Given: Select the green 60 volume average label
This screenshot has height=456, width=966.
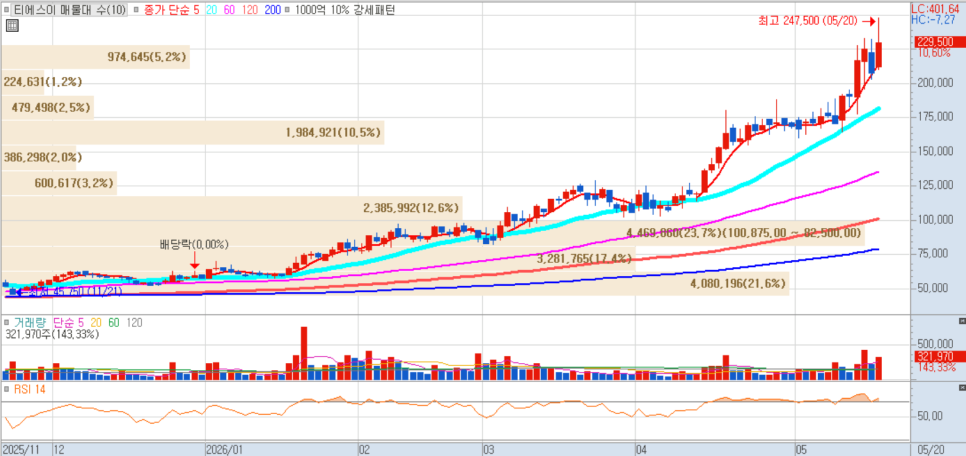Looking at the screenshot, I should pos(113,322).
